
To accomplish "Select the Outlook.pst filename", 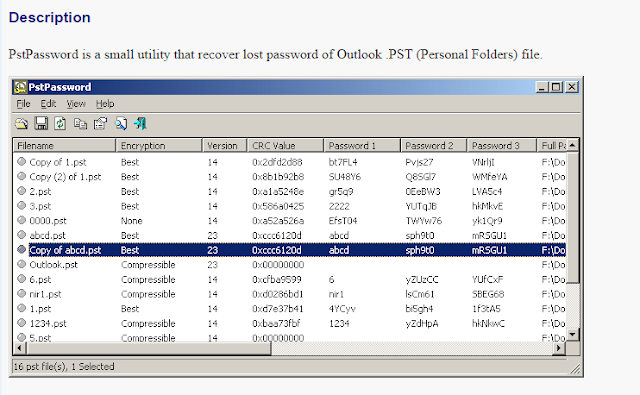I will 53,264.
